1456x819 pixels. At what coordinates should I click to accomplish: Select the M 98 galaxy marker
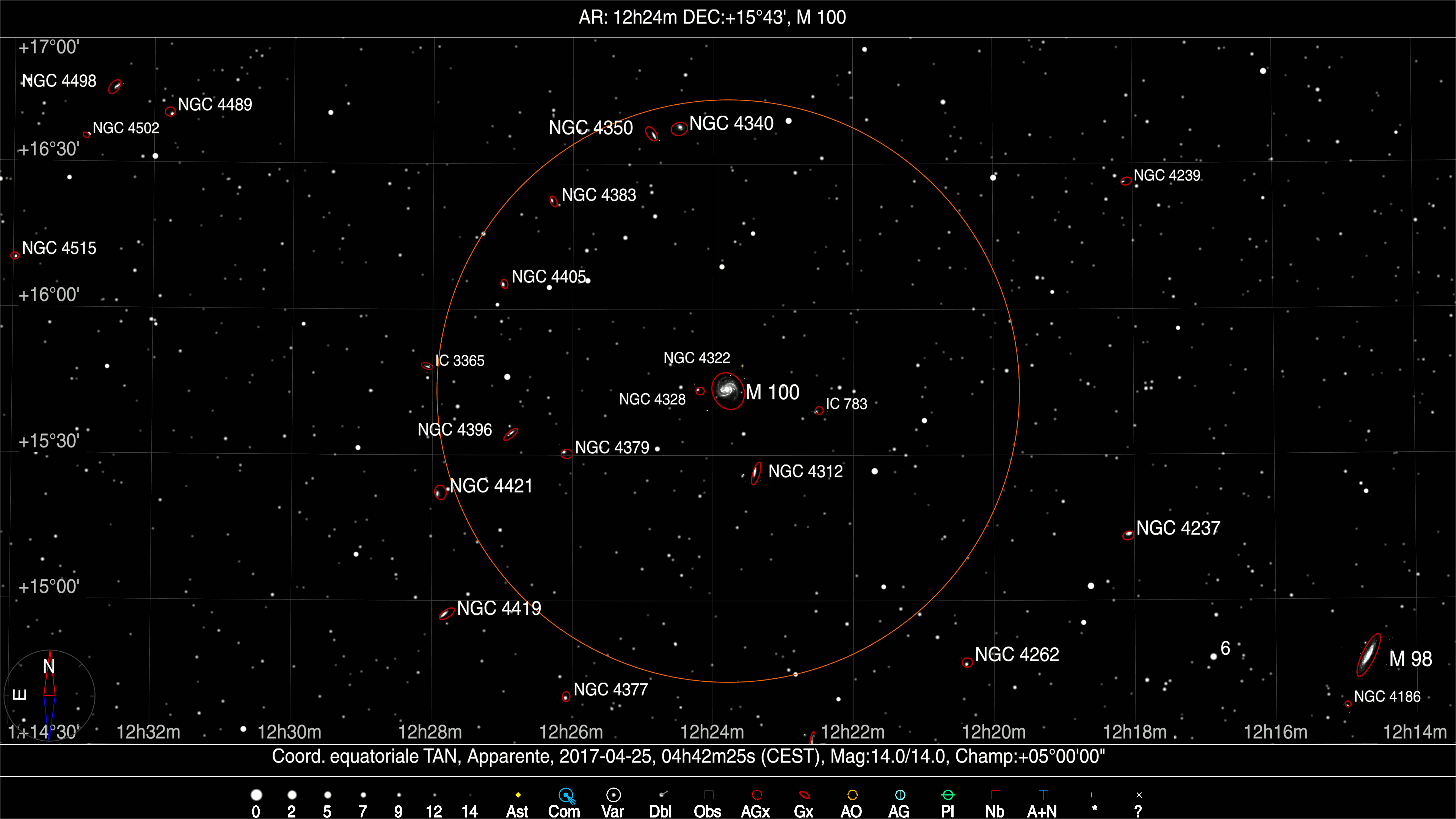tap(1368, 655)
